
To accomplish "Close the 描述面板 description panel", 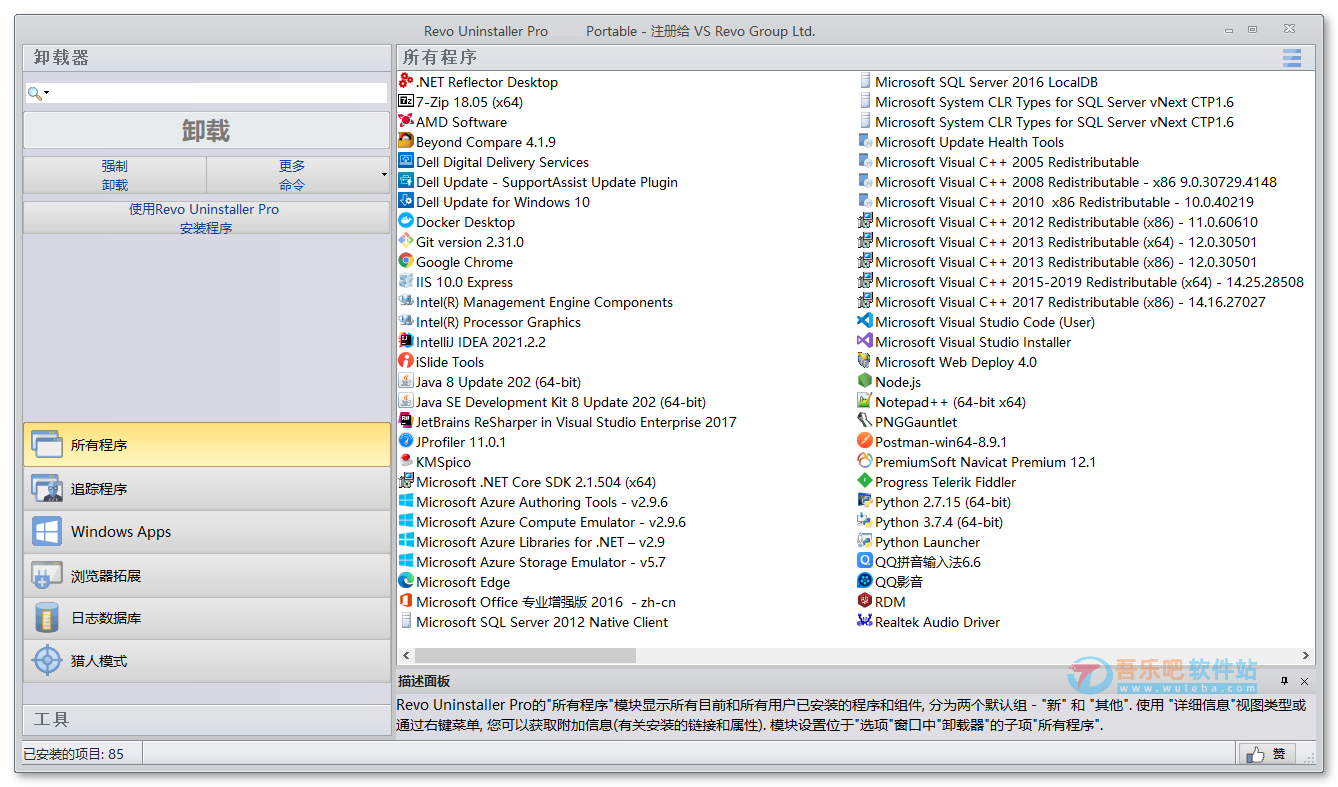I will tap(1305, 681).
